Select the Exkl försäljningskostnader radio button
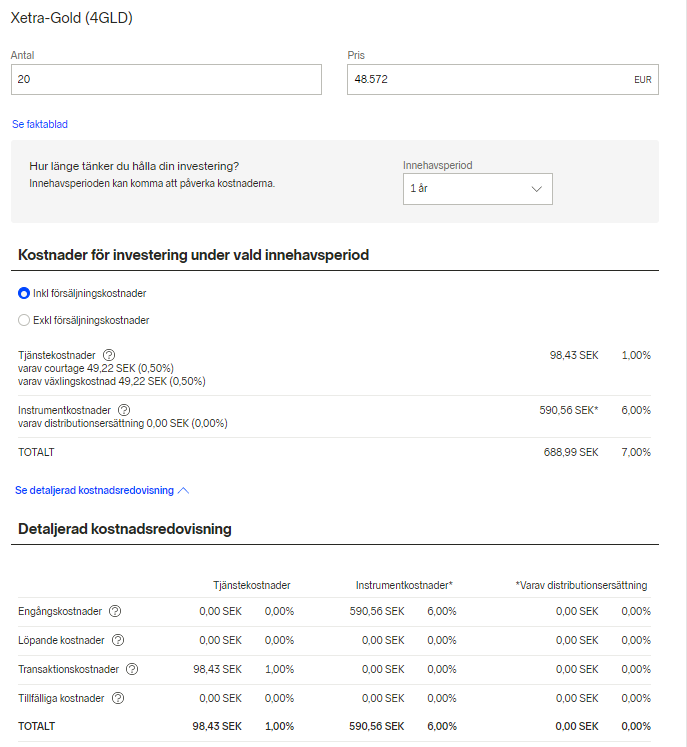687x747 pixels. point(24,320)
